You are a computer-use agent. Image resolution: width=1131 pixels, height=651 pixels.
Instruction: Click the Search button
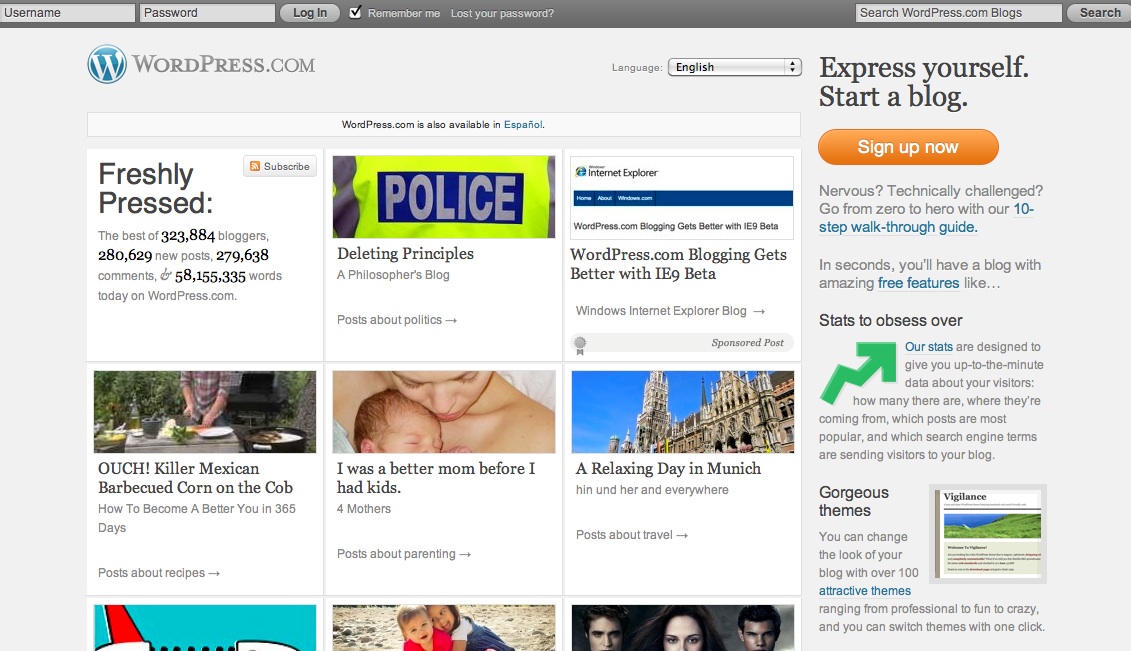click(x=1099, y=12)
